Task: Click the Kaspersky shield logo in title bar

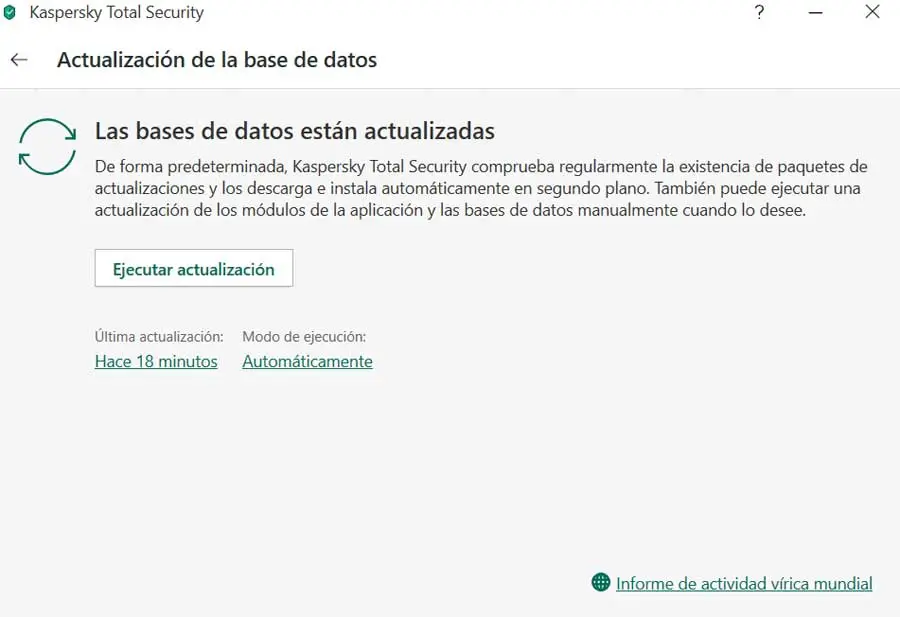Action: 10,13
